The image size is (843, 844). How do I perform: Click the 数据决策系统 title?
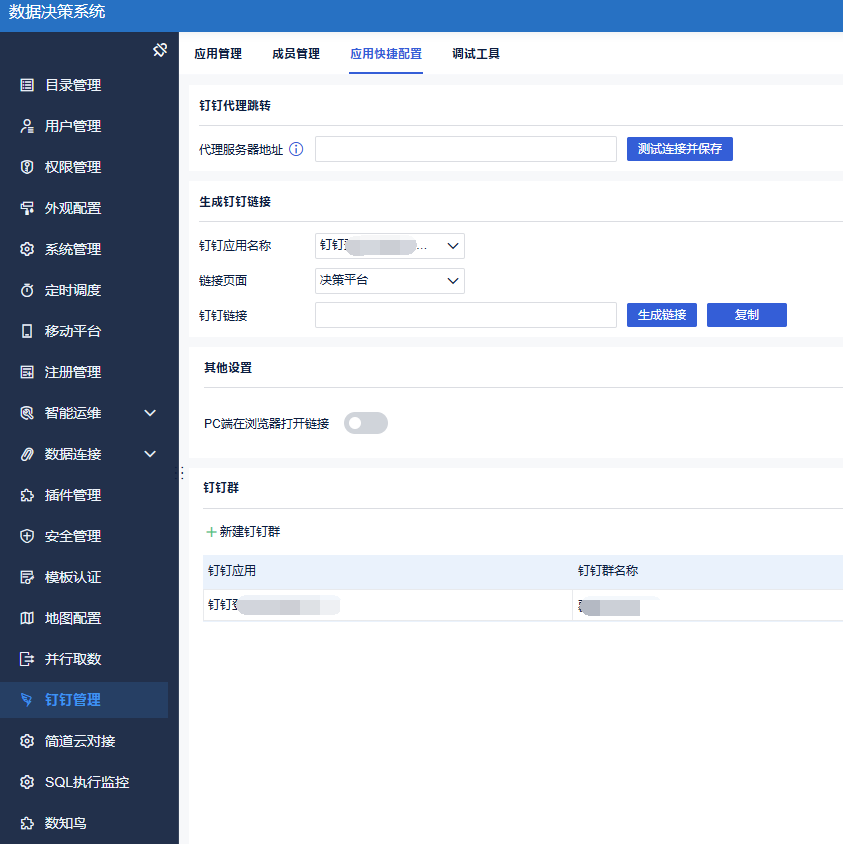point(57,12)
